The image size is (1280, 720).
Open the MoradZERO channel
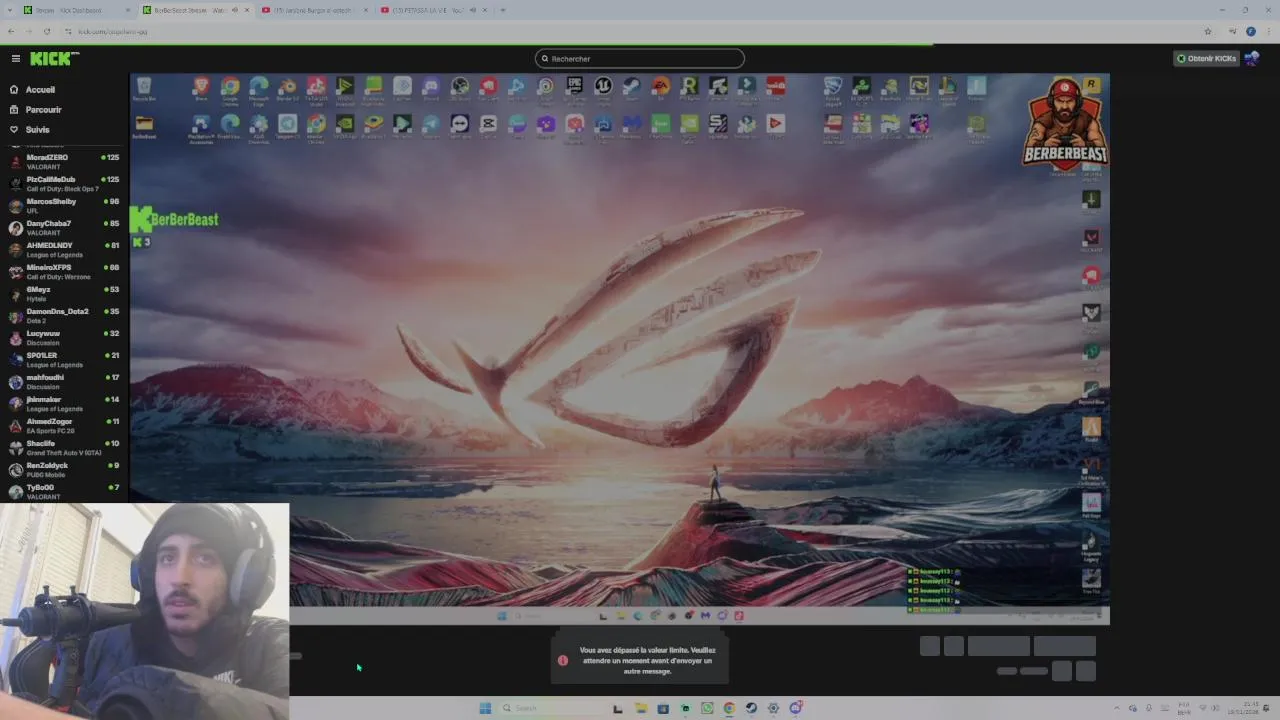64,162
